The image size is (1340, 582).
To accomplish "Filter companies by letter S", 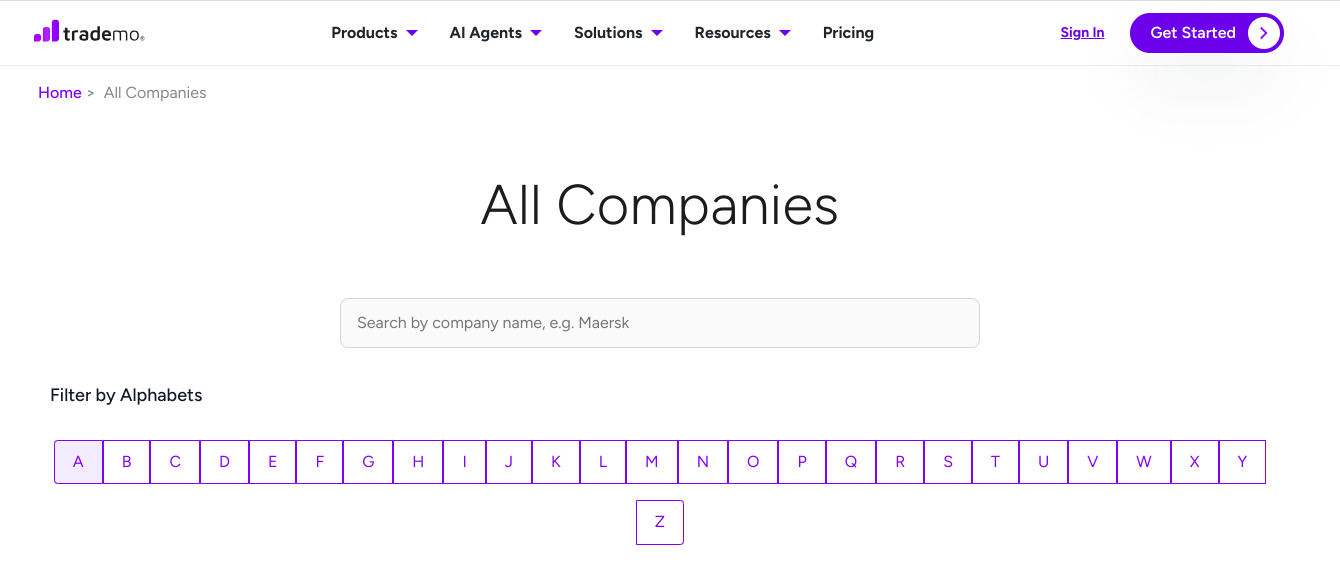I will [948, 462].
